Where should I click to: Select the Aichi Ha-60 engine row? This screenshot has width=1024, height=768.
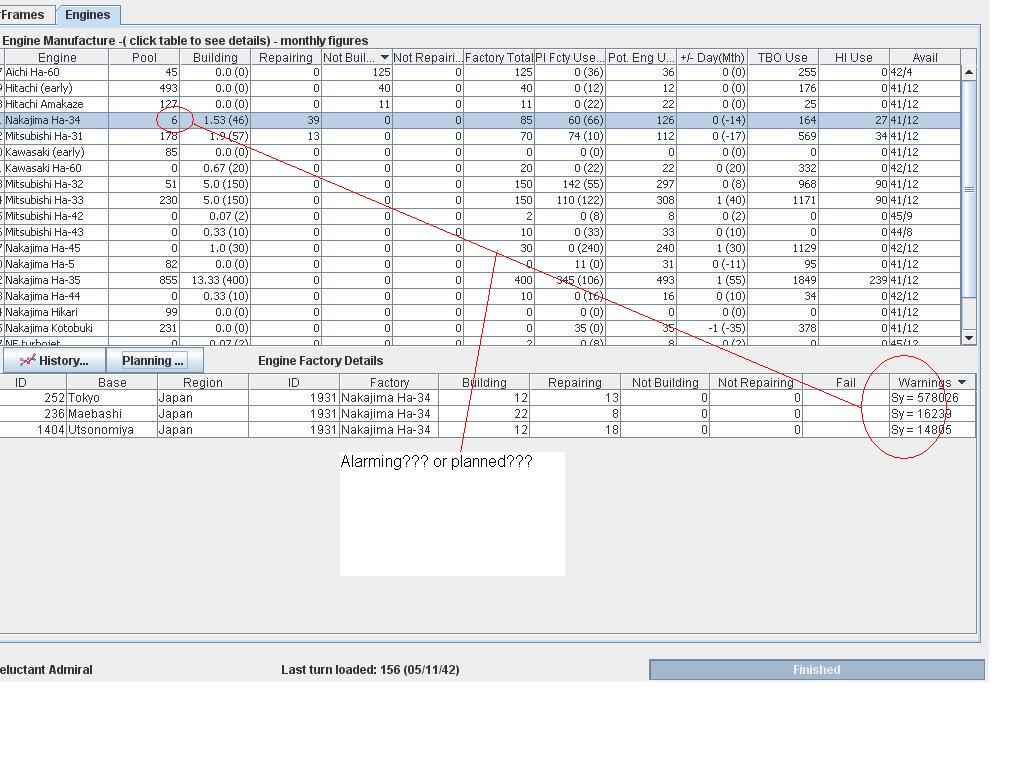pos(480,72)
